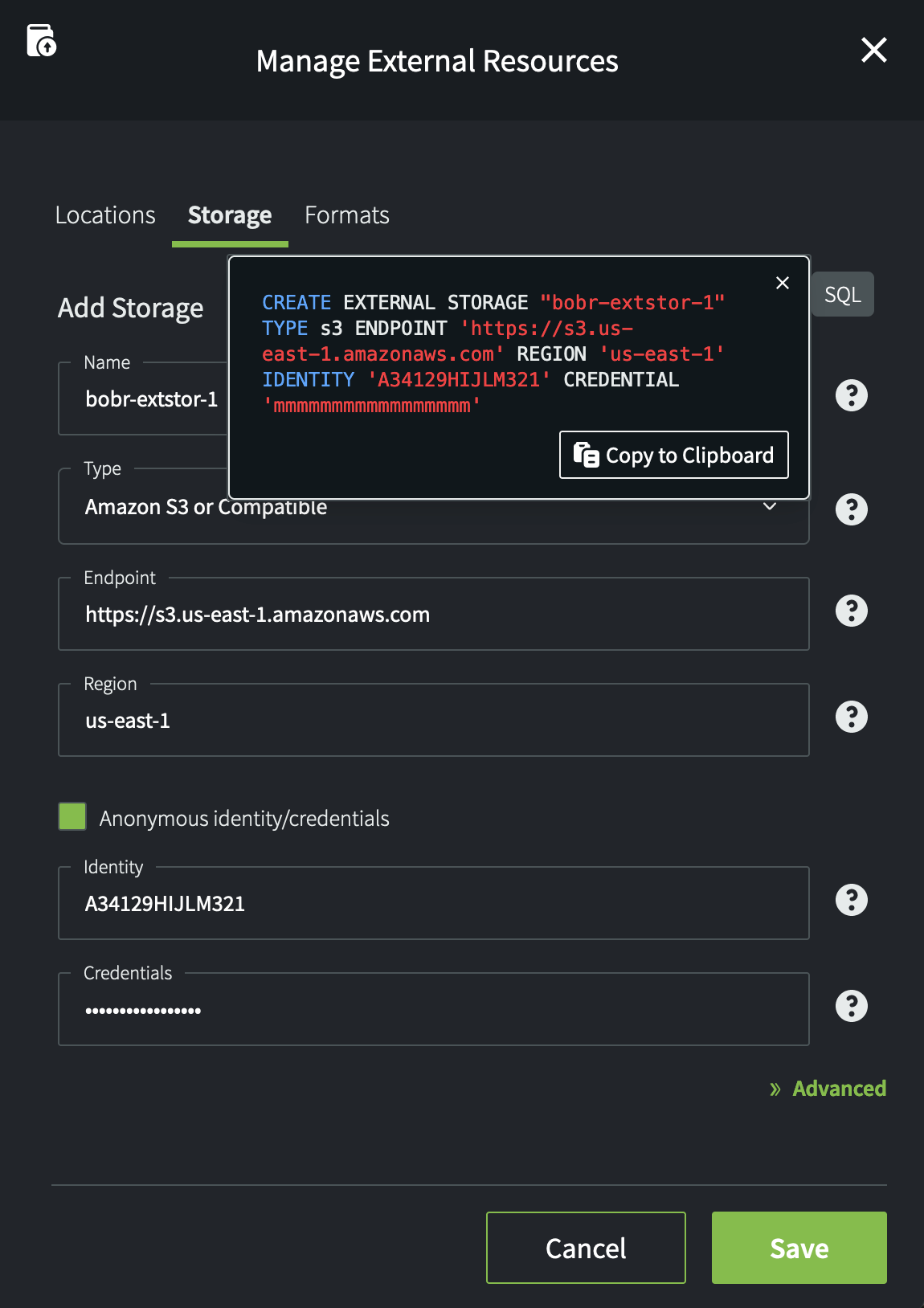Open help for the Name field
Screen dimensions: 924x1308
point(852,395)
